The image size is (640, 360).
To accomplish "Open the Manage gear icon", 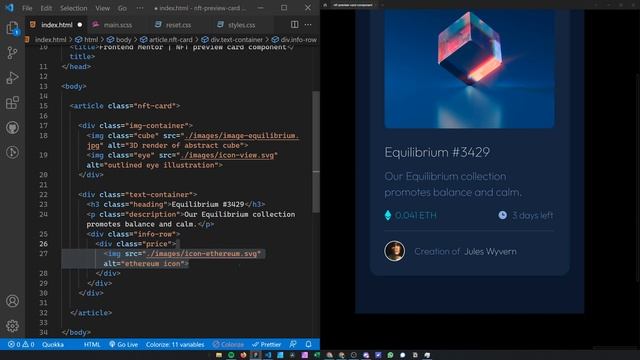I will 12,326.
